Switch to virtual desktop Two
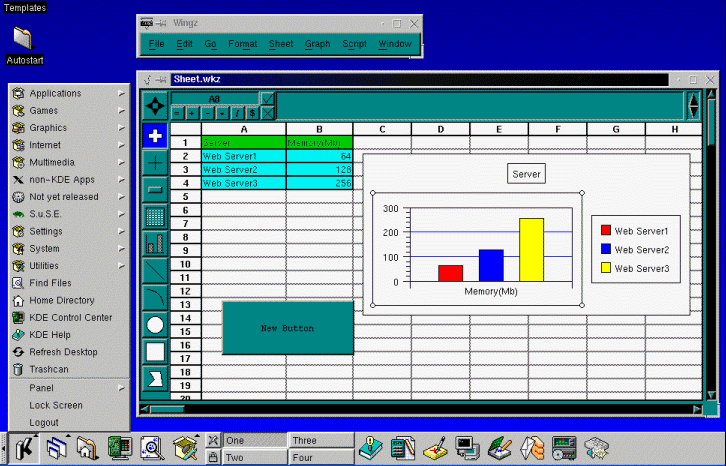The width and height of the screenshot is (726, 466). pos(255,457)
